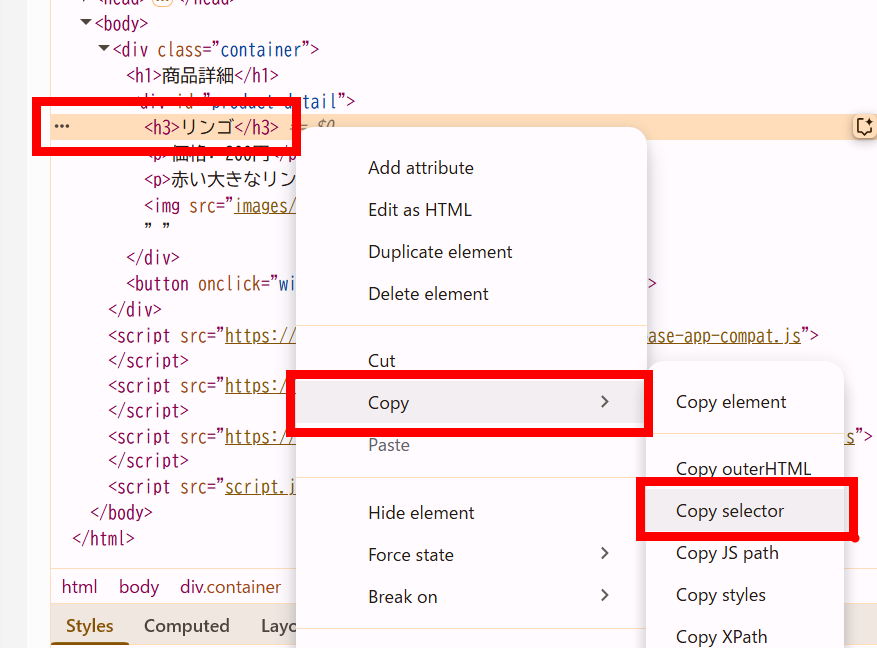877x648 pixels.
Task: Open the Copy menu entry
Action: click(x=469, y=403)
